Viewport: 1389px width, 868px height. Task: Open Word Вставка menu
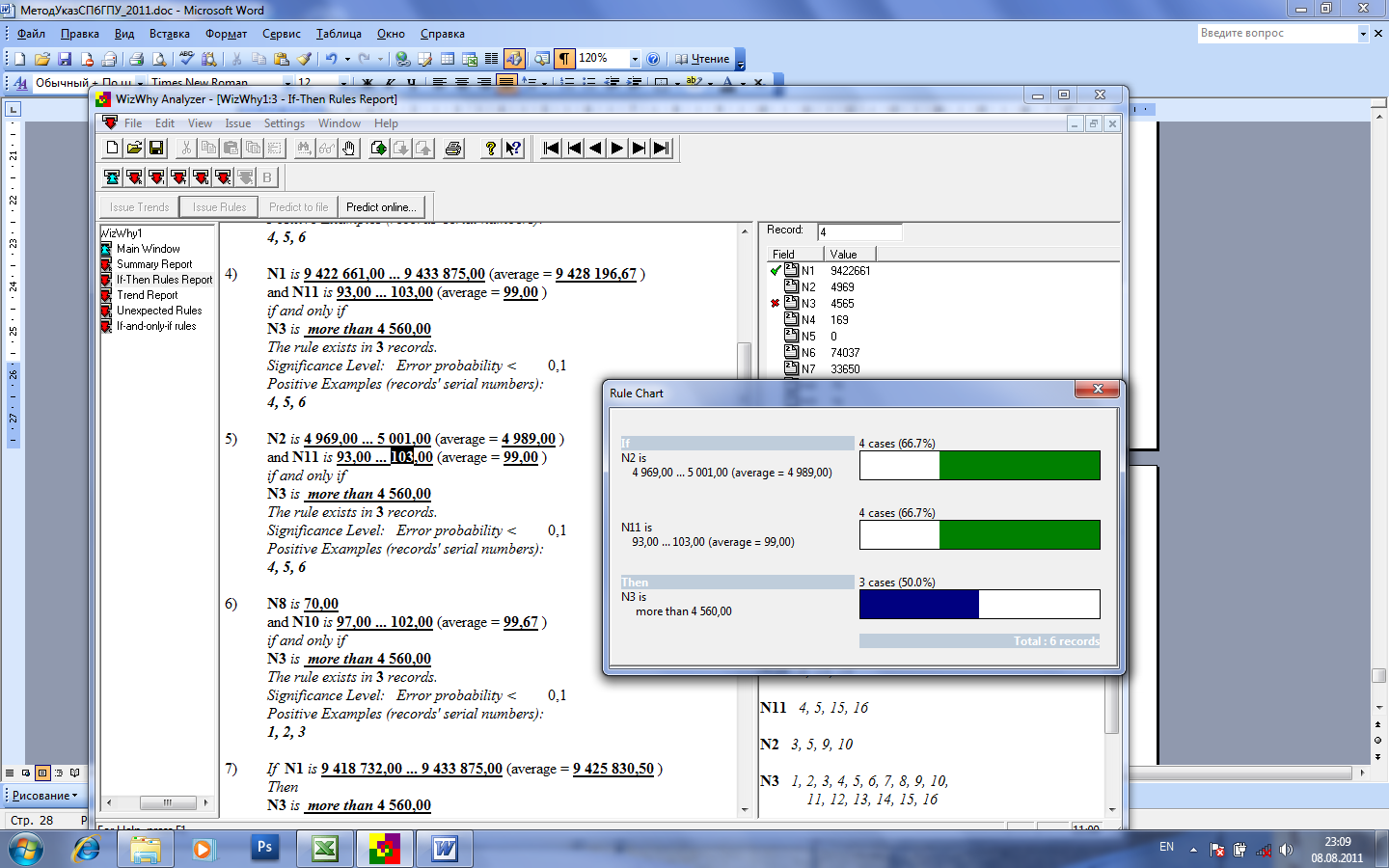(x=170, y=34)
